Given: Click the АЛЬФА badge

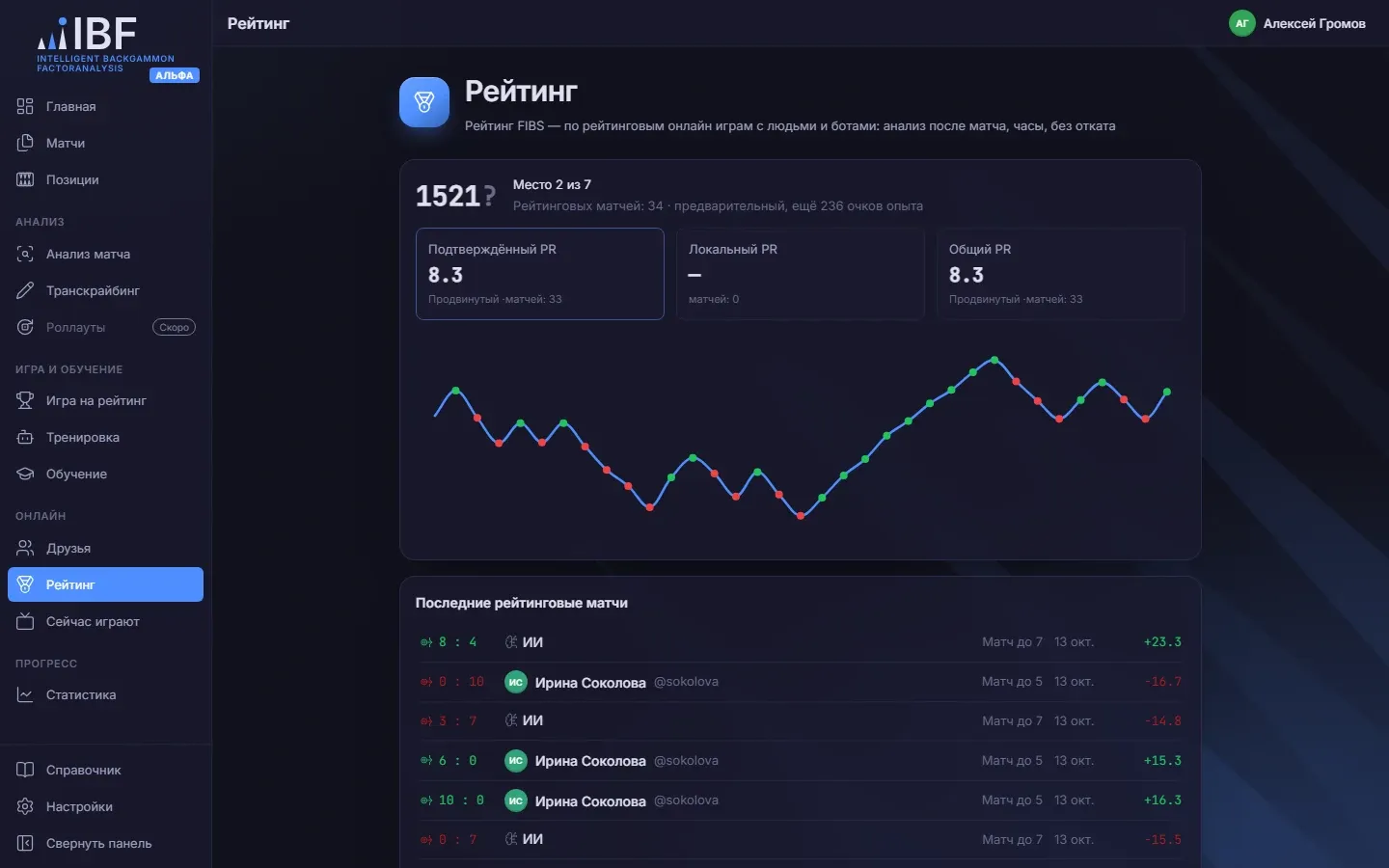Looking at the screenshot, I should click(x=175, y=75).
